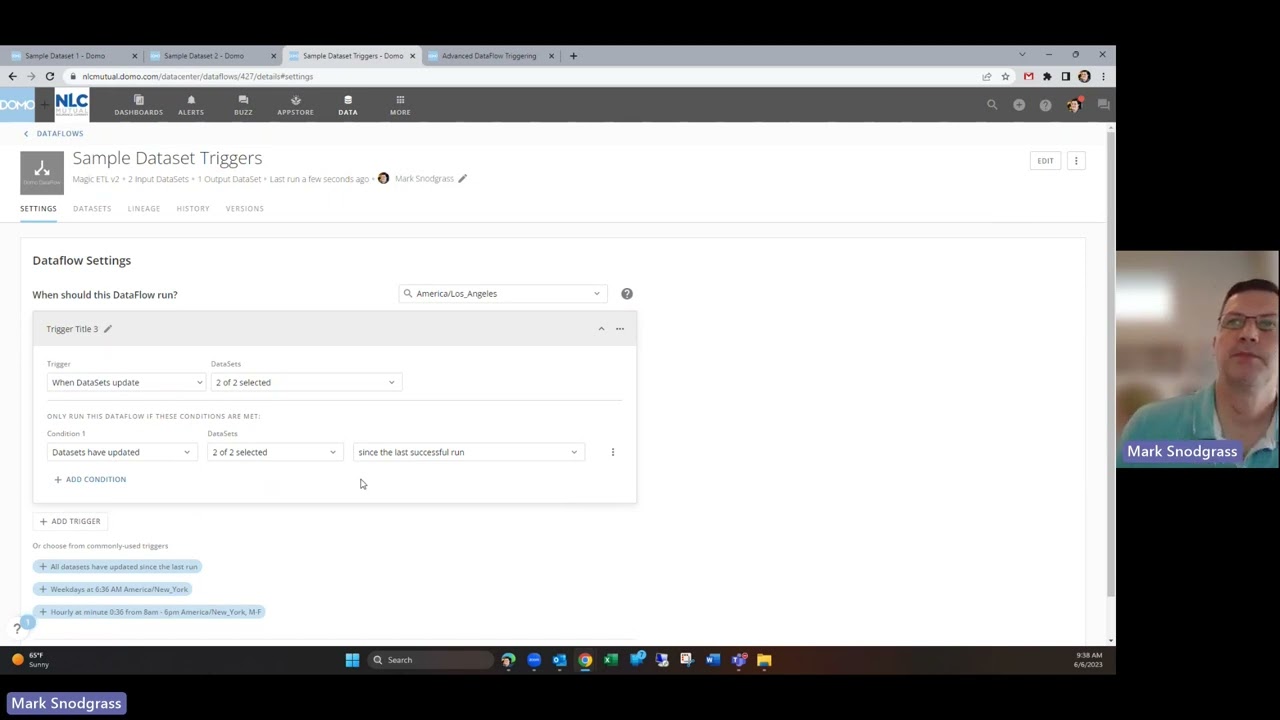Open the Buzz conversations panel icon

[1103, 104]
